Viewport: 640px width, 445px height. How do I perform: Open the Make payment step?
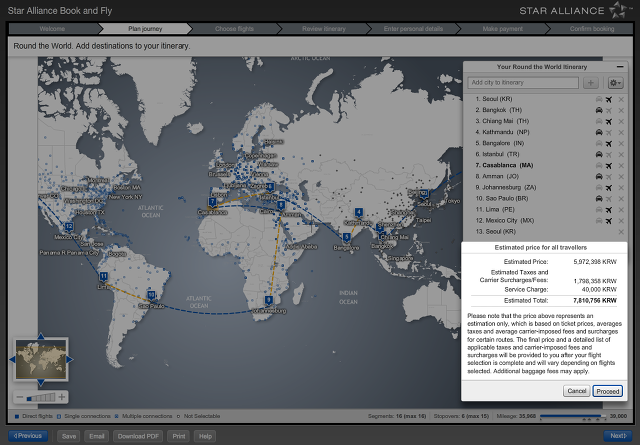[x=502, y=29]
